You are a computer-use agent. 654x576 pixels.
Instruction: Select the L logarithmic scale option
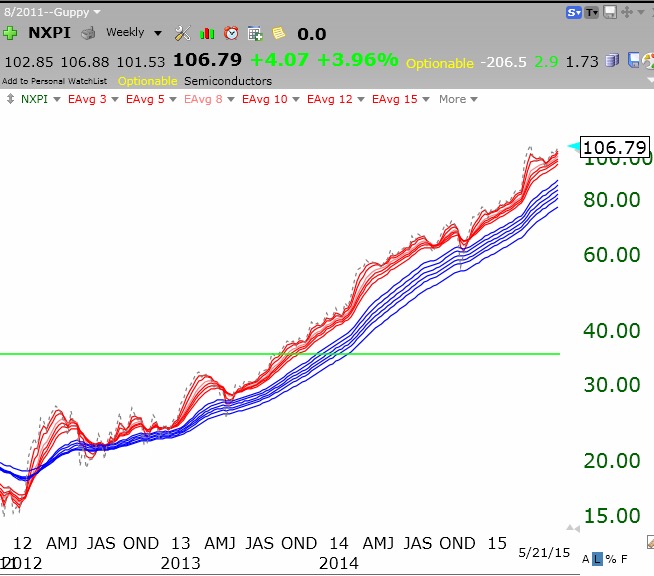[598, 559]
